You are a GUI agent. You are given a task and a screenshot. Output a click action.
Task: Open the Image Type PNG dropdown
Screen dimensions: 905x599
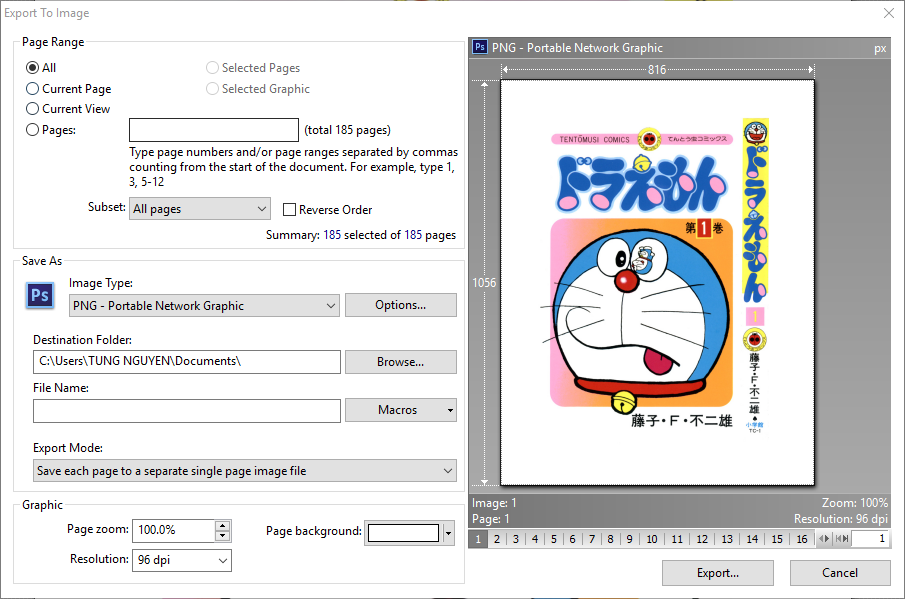click(204, 305)
